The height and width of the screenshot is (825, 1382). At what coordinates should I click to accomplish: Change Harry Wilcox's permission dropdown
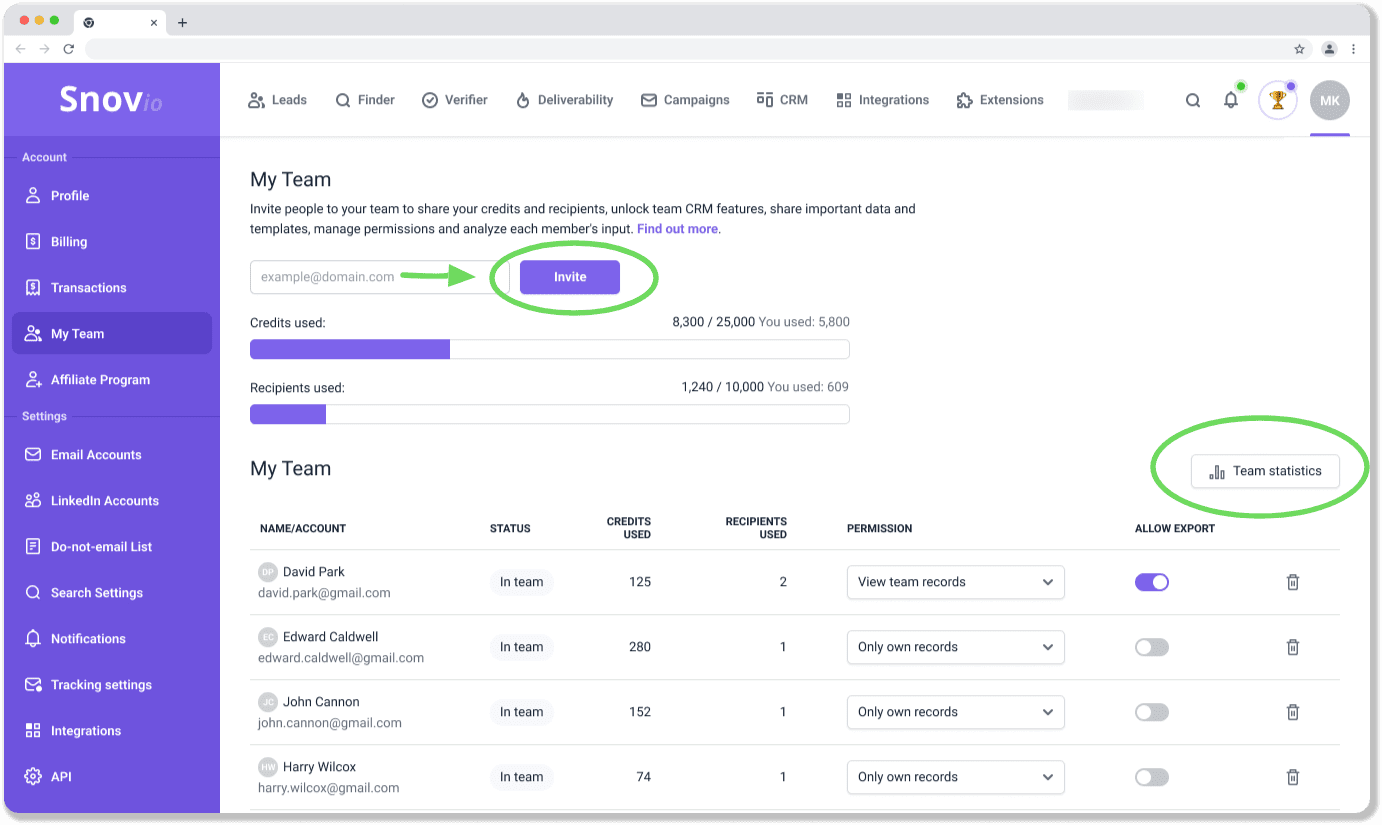pyautogui.click(x=955, y=777)
